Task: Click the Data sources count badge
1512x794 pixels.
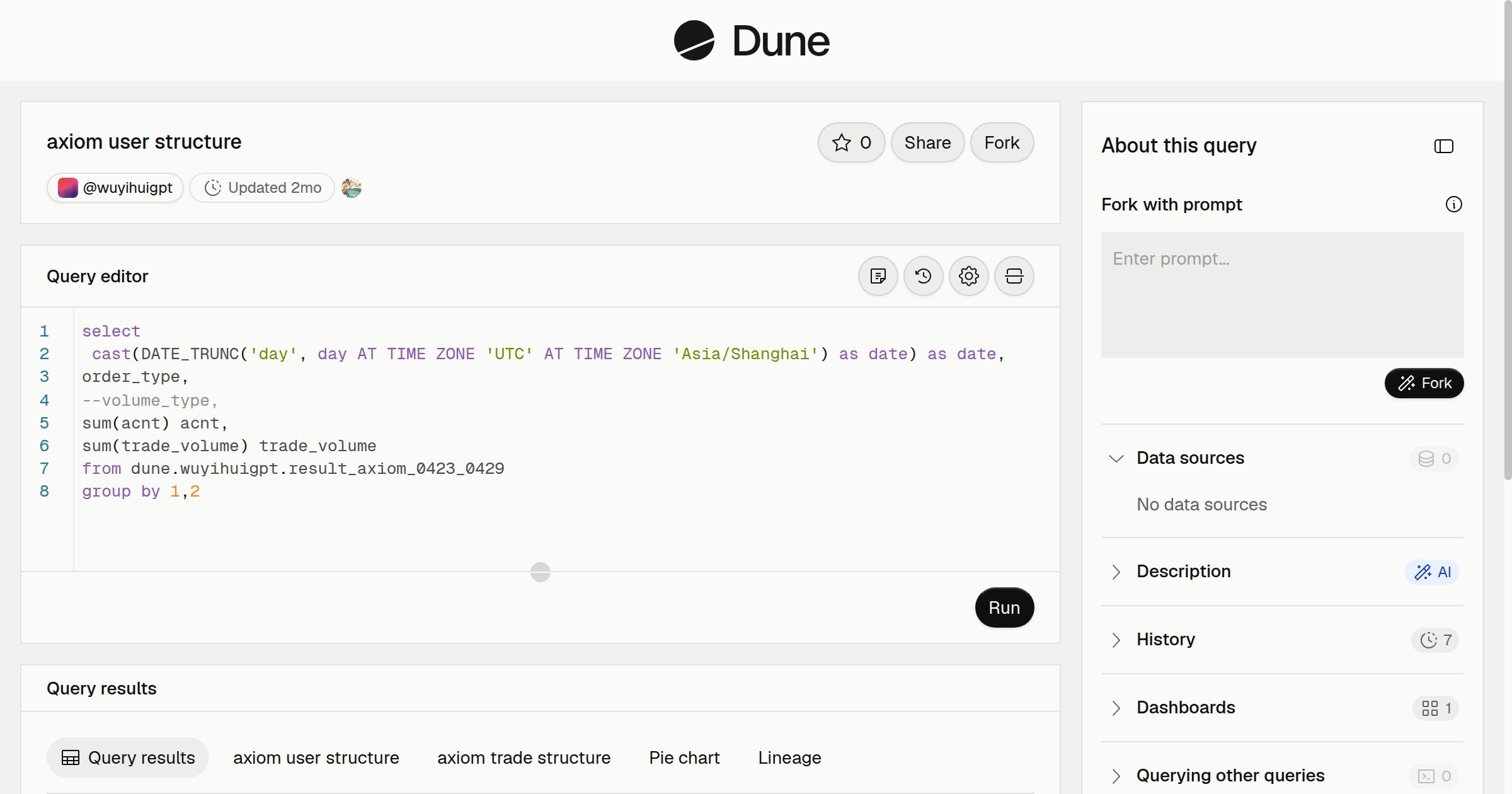Action: [1434, 459]
